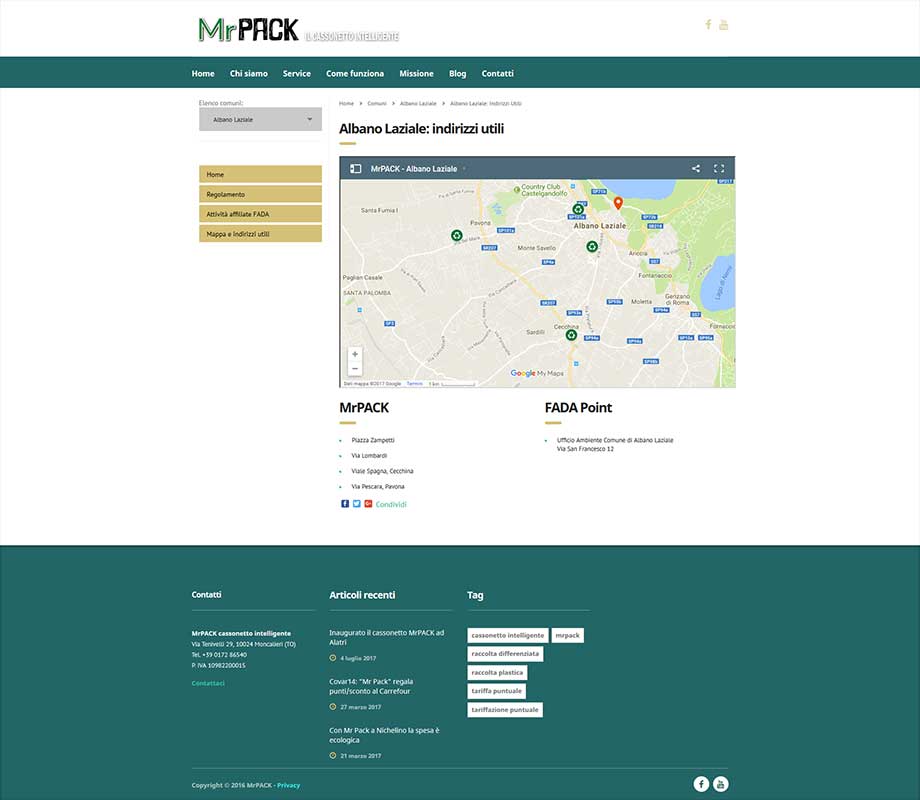The image size is (920, 800).
Task: Open the footer Facebook round icon
Action: (701, 784)
